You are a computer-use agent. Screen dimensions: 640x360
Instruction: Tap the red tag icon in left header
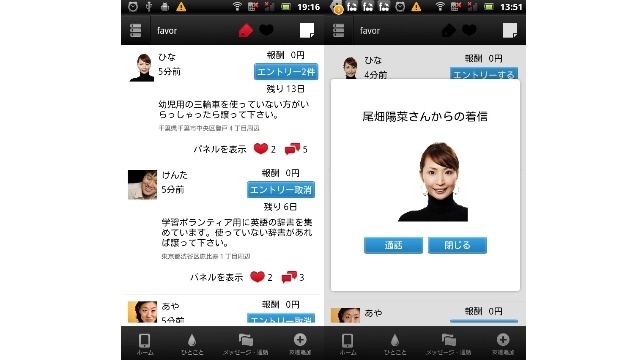click(245, 30)
